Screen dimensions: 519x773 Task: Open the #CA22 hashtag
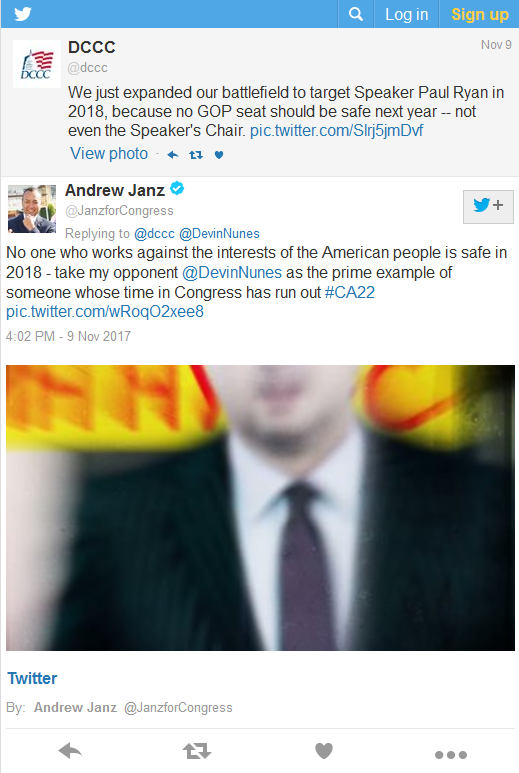point(350,292)
